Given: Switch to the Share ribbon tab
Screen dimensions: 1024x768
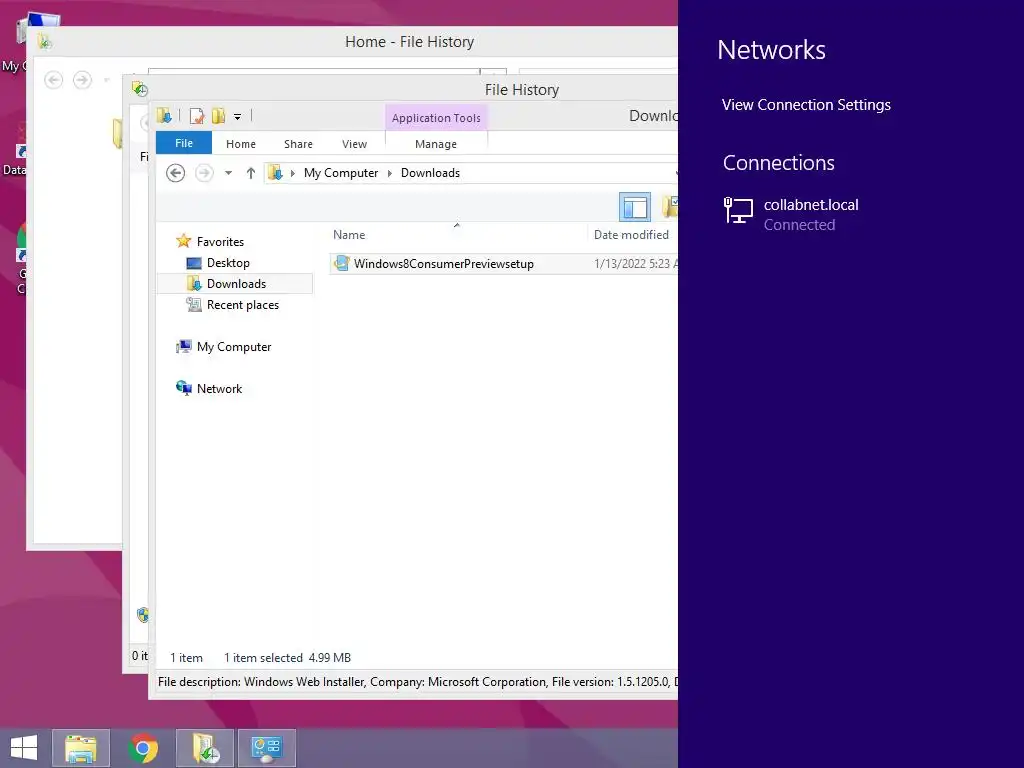Looking at the screenshot, I should 298,144.
